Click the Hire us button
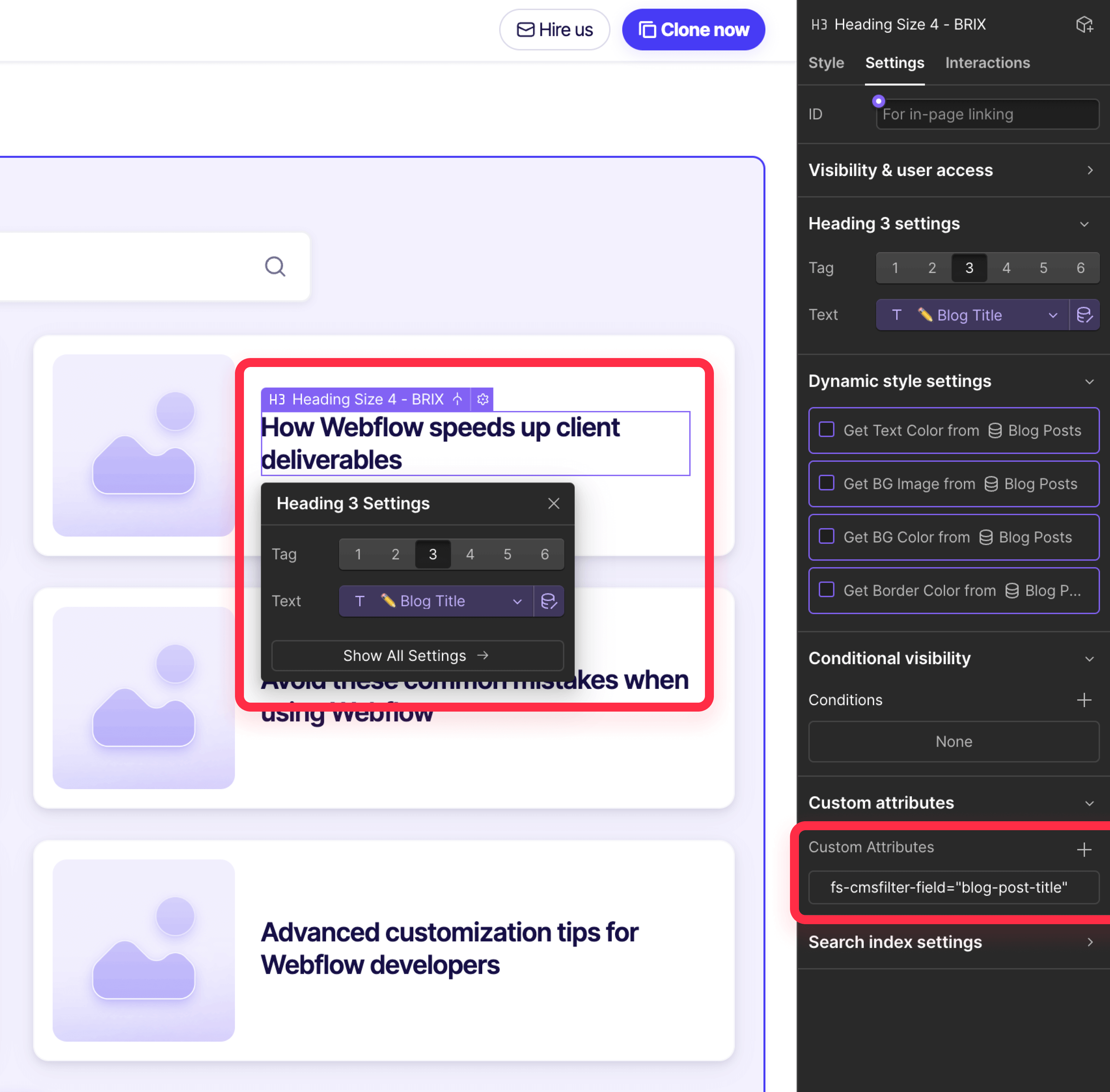Screen dimensions: 1110x1092 554,30
